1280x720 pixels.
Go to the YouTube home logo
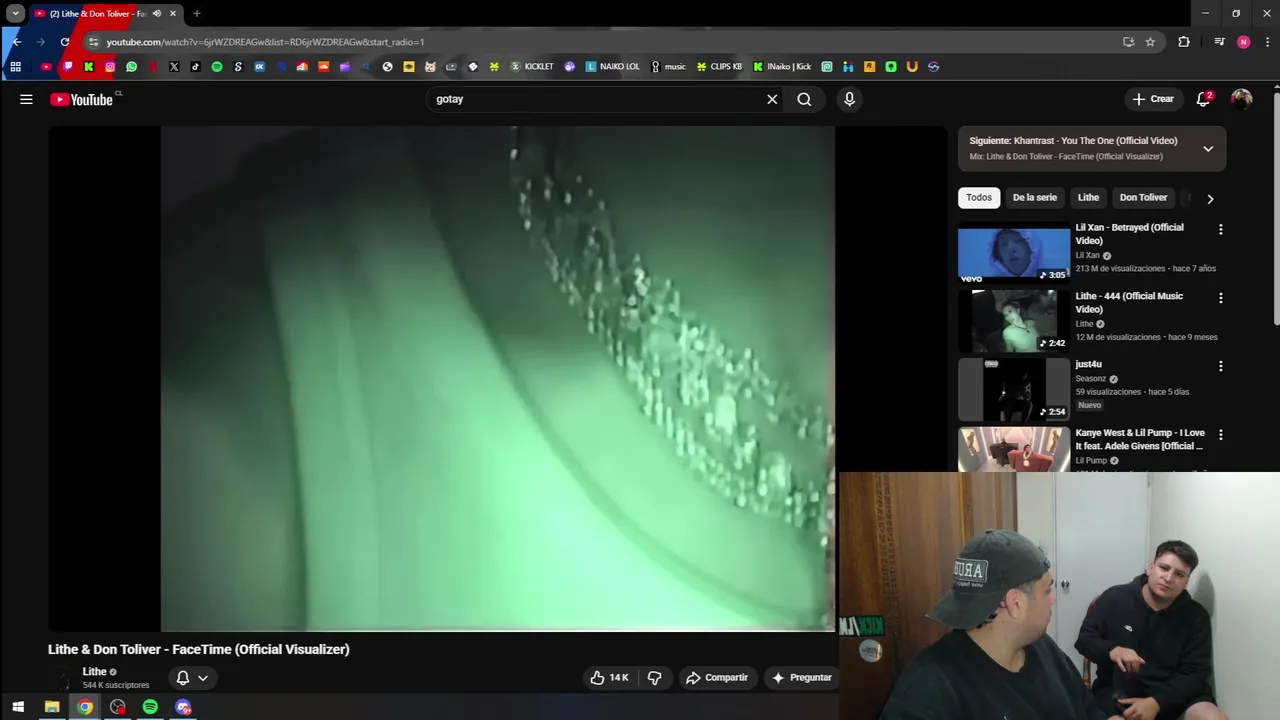(82, 99)
